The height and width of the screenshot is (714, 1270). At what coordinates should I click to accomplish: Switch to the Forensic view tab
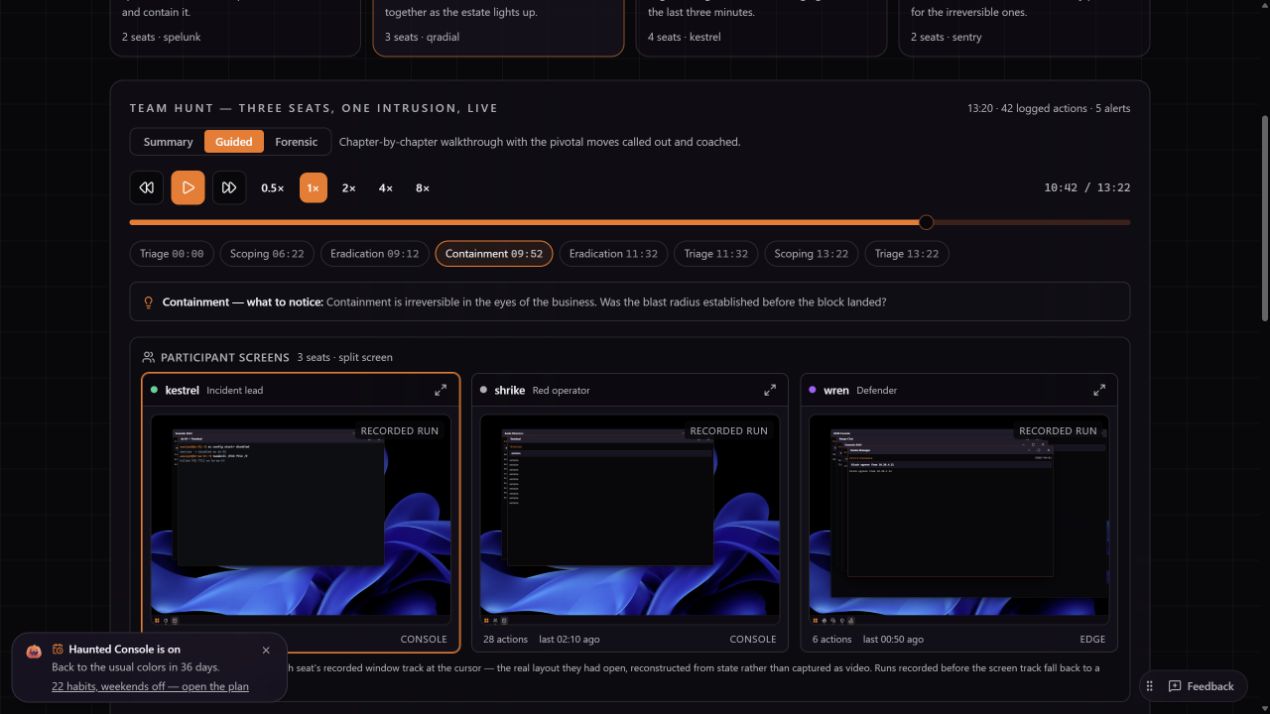296,142
